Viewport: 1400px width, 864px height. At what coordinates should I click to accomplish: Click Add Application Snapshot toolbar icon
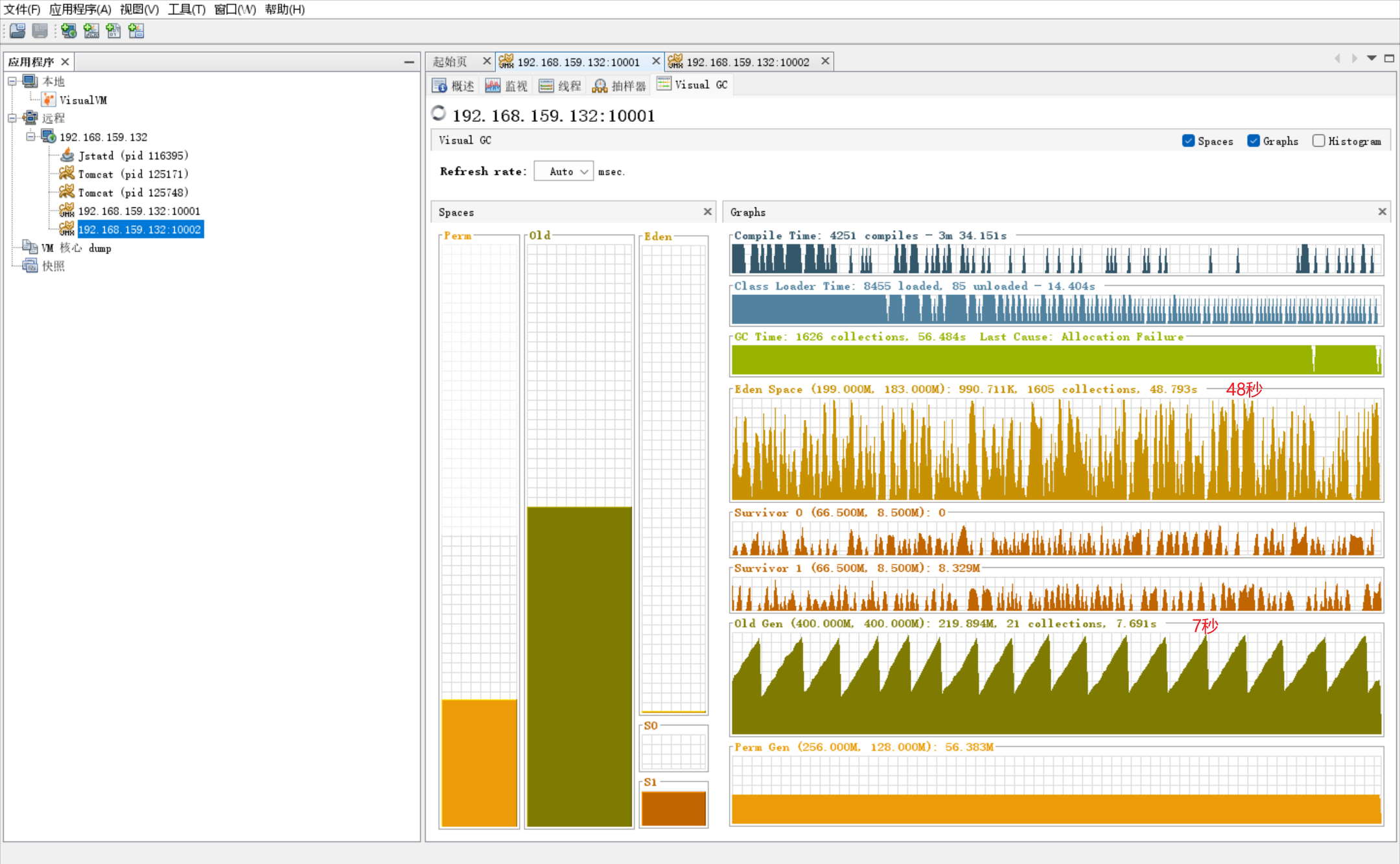pos(136,30)
